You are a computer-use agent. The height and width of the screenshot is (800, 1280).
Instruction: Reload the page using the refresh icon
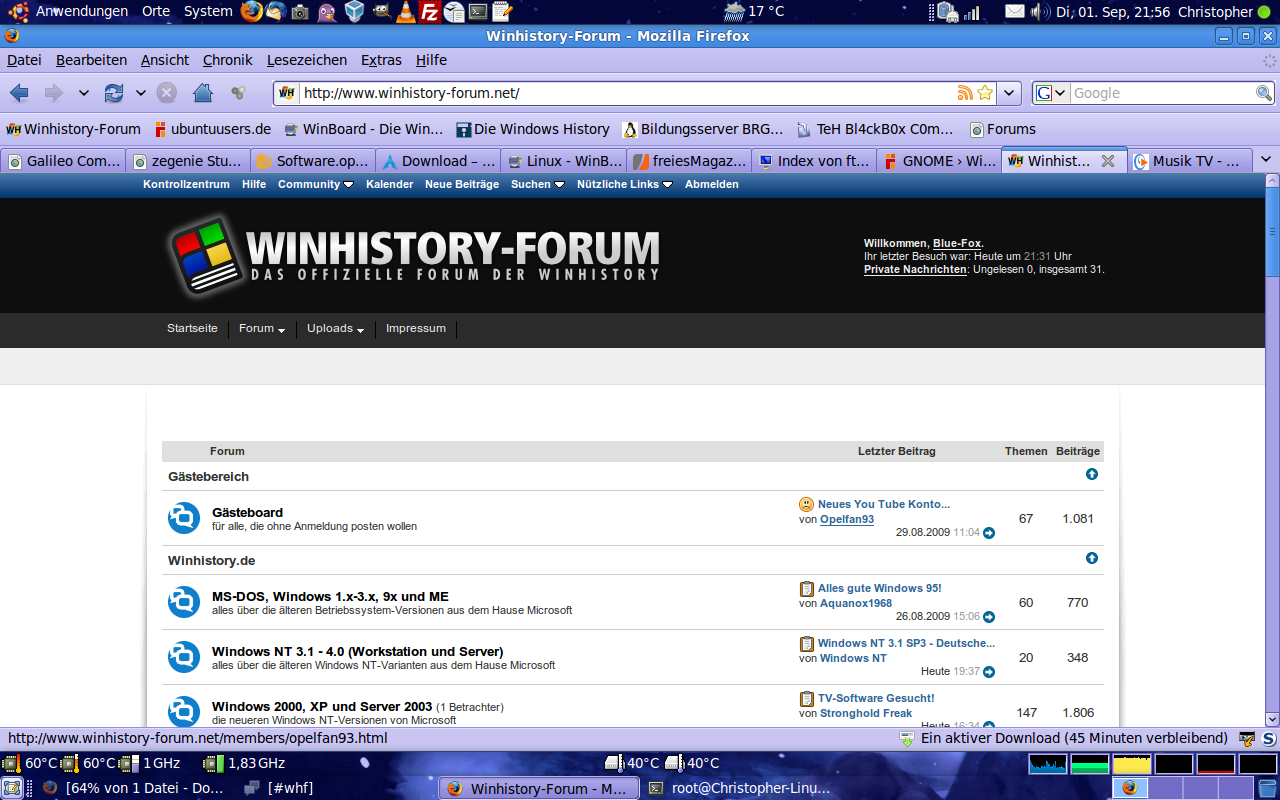pos(114,93)
